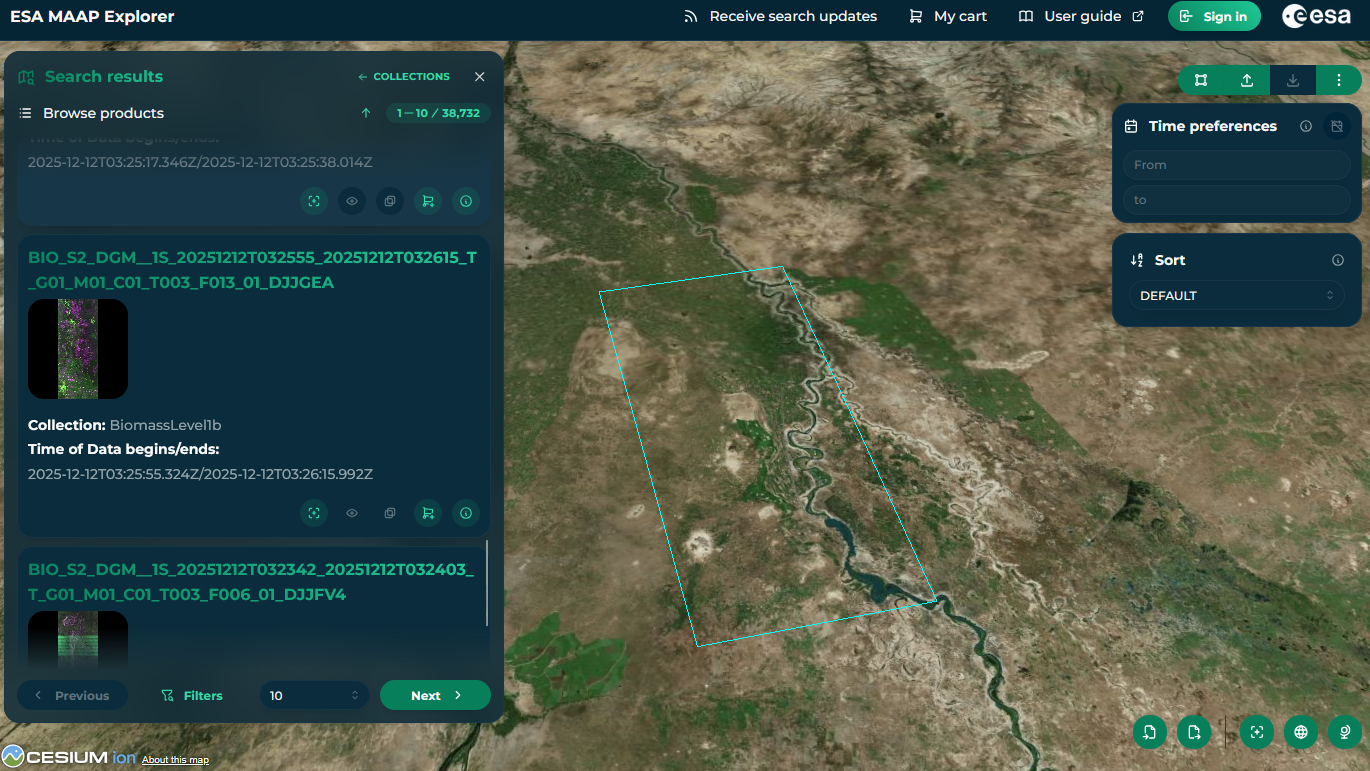Open the three-dots more options menu
The height and width of the screenshot is (771, 1370).
1339,80
